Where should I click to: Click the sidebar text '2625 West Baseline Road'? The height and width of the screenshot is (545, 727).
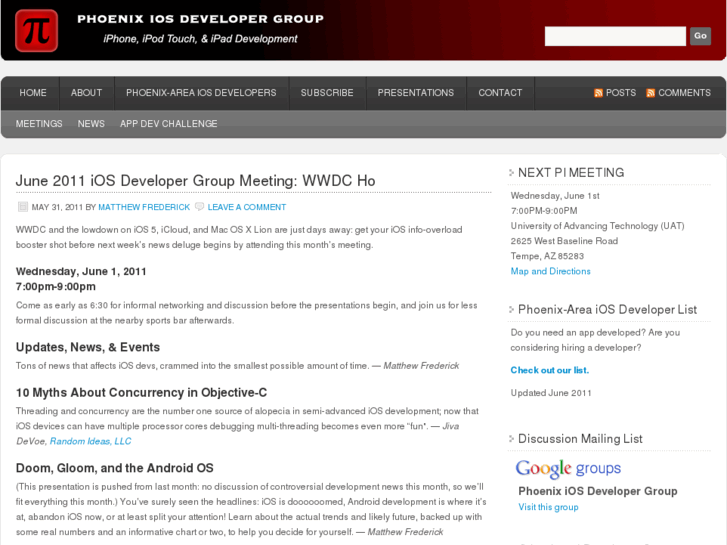point(564,241)
